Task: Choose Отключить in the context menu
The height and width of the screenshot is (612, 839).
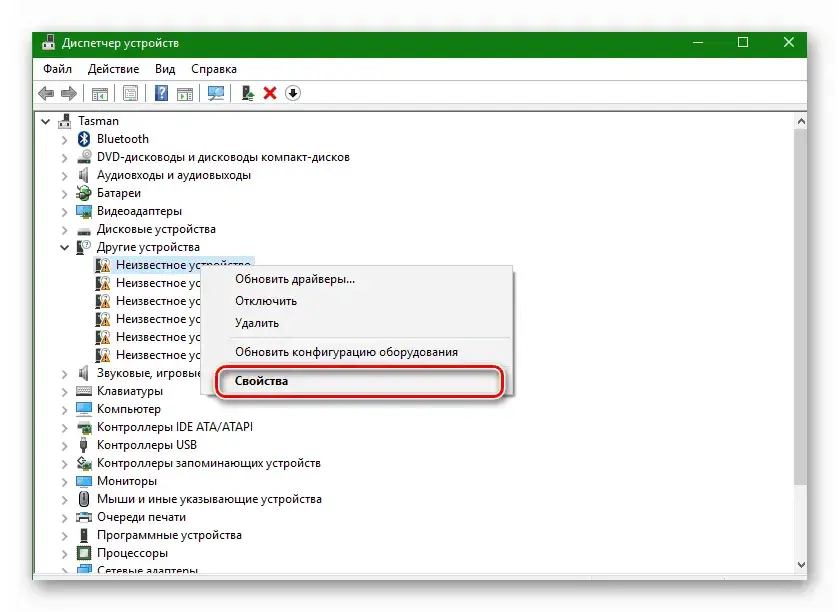Action: tap(265, 301)
